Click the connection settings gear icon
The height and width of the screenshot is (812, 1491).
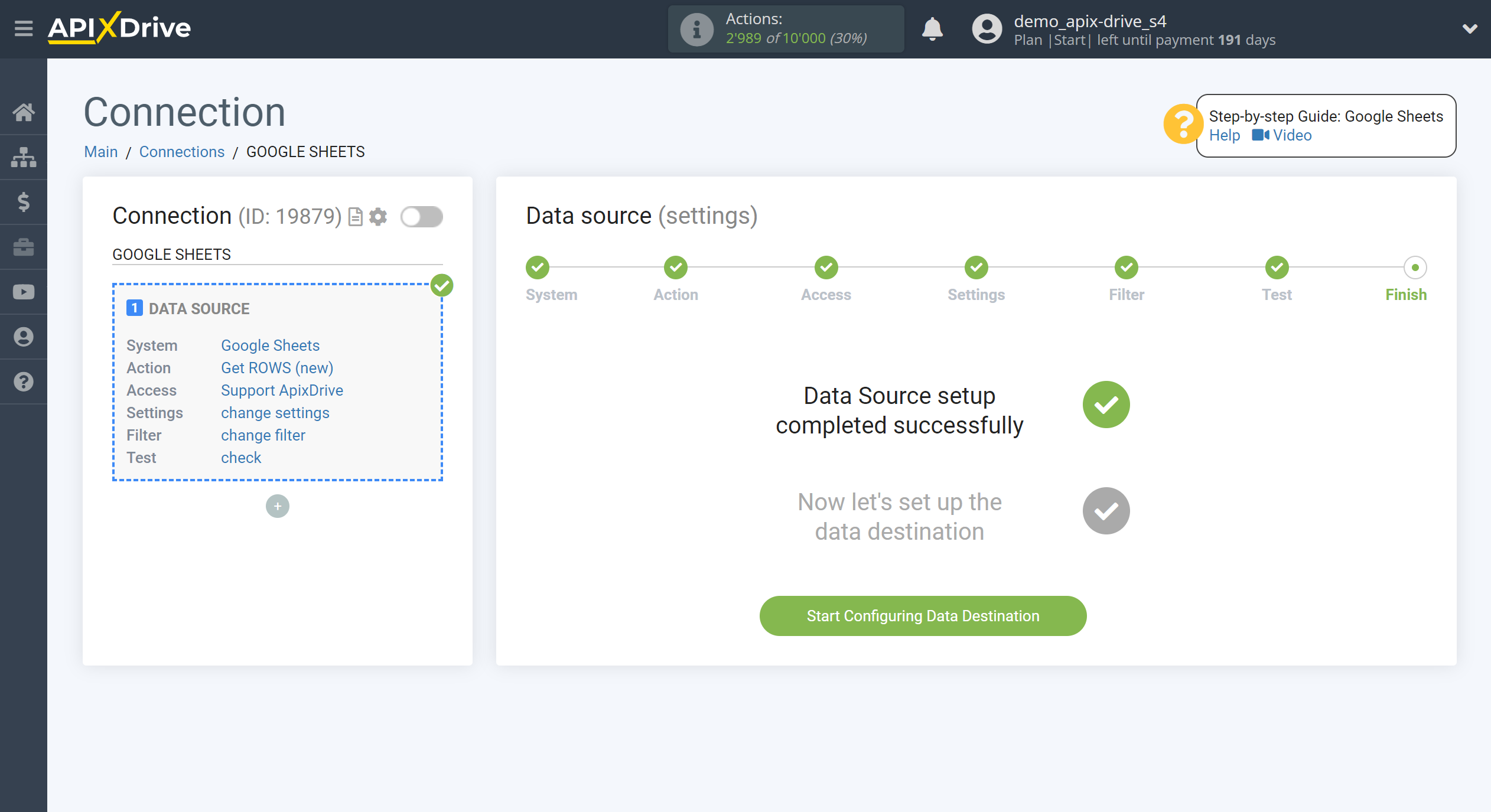pos(378,216)
